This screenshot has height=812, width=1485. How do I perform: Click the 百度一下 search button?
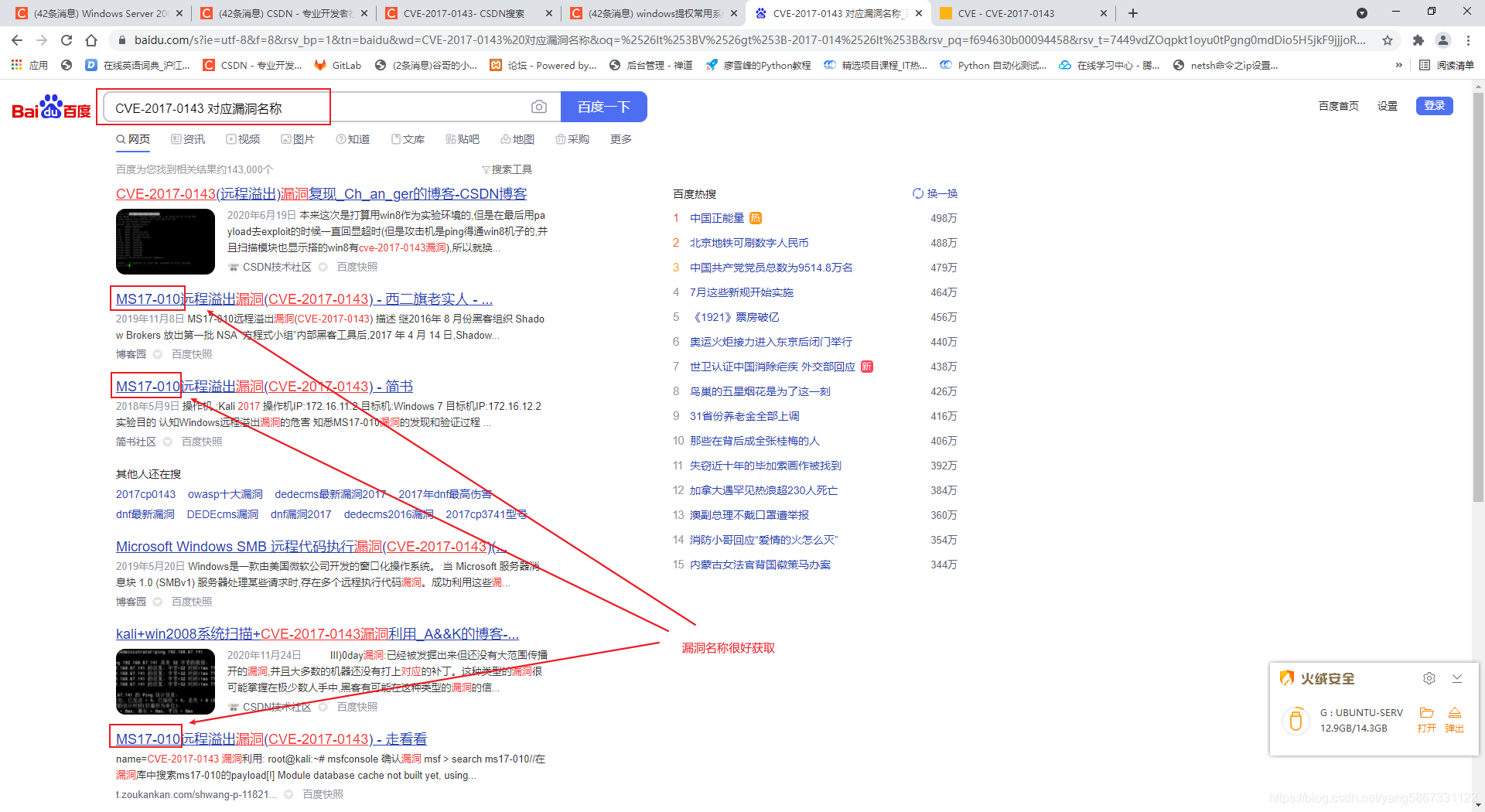pos(604,107)
